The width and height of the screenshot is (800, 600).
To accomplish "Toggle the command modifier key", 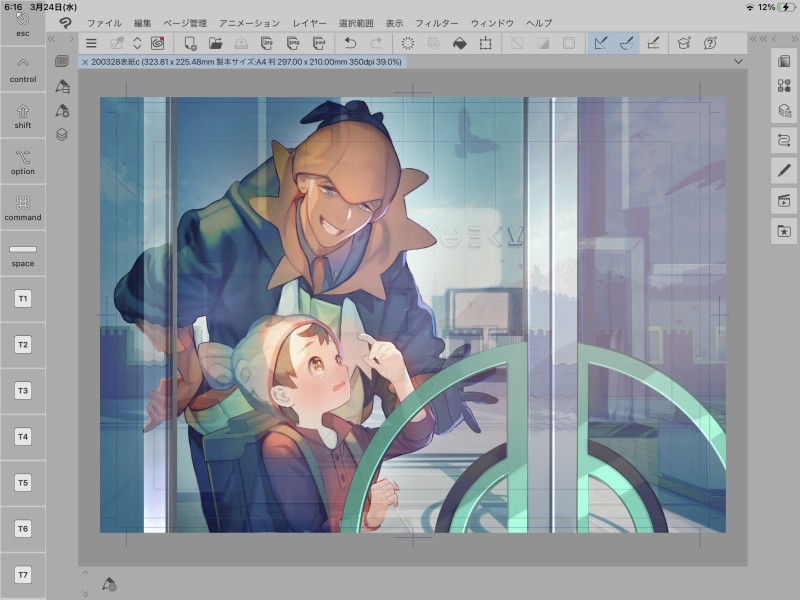I will 23,208.
